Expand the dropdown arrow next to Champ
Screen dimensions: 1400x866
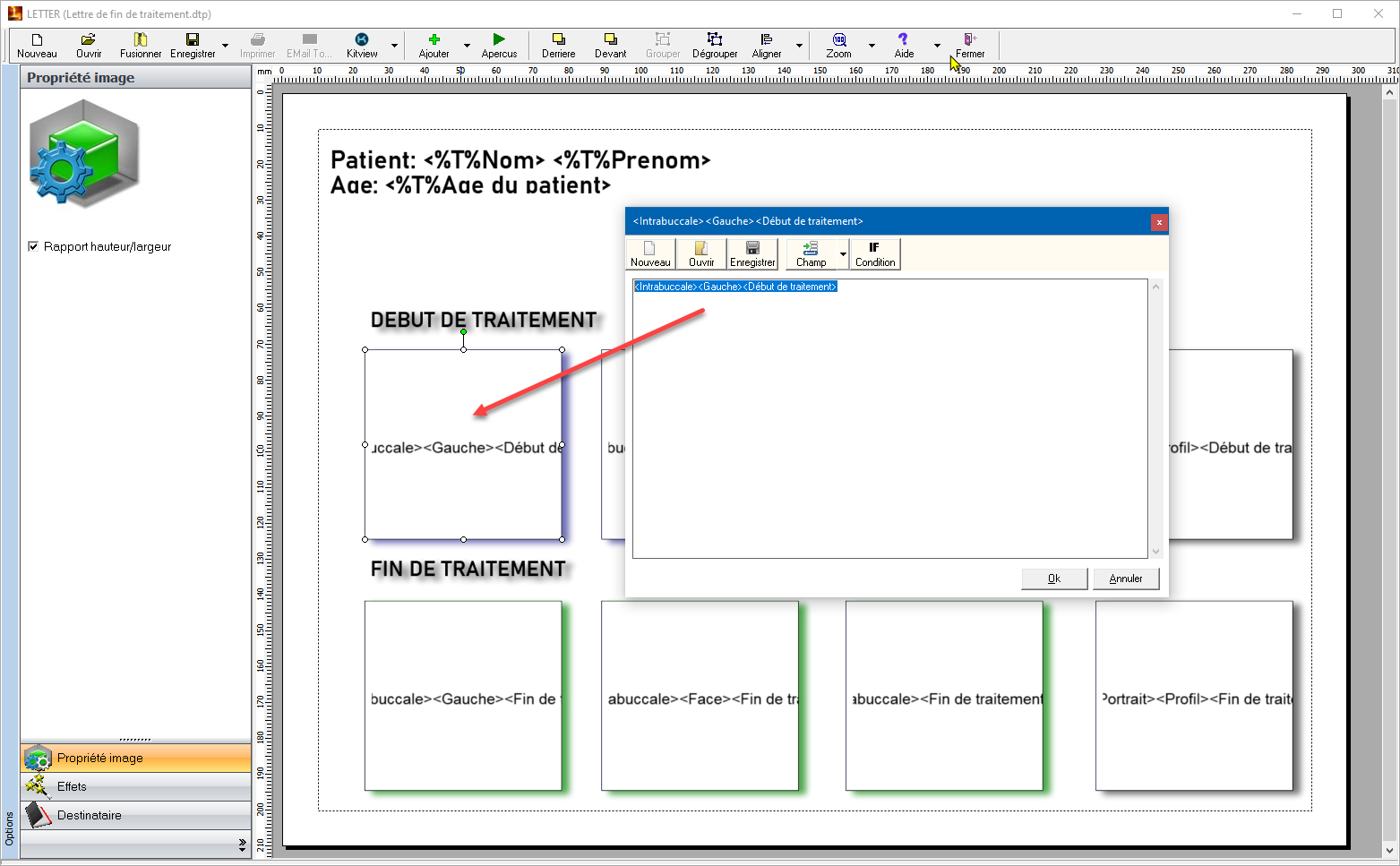pyautogui.click(x=843, y=254)
